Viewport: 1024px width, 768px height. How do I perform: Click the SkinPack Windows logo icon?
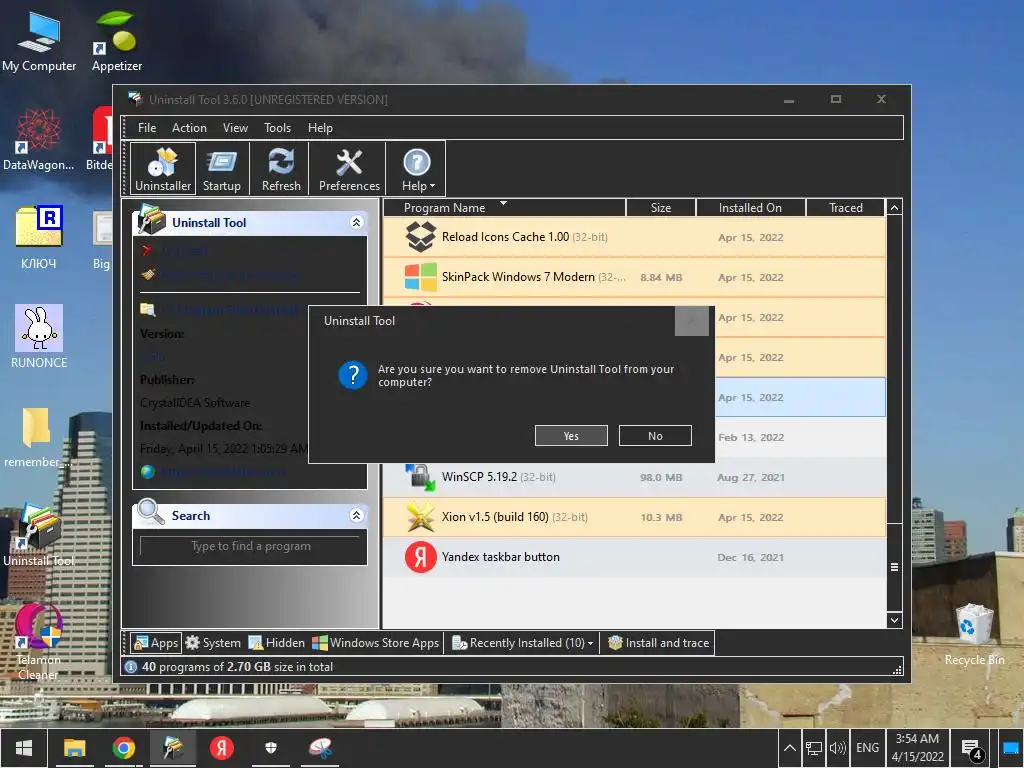[x=421, y=277]
